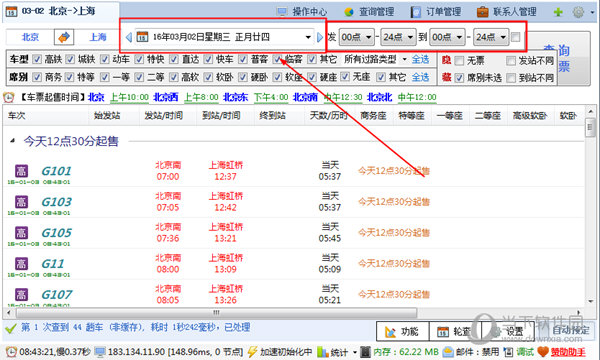Click the green checkmark status icon
600x360 pixels.
coord(10,328)
